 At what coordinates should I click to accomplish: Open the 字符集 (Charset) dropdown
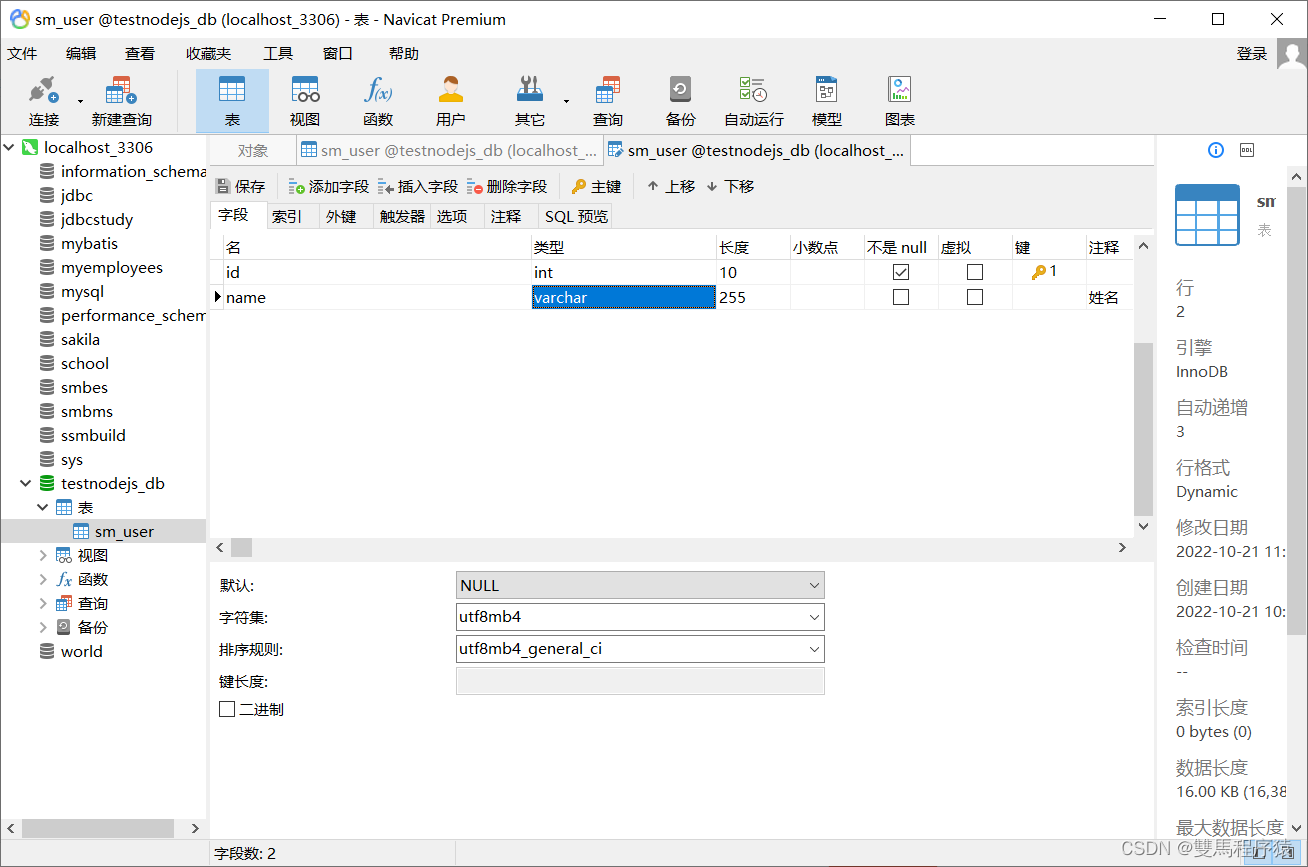(640, 617)
